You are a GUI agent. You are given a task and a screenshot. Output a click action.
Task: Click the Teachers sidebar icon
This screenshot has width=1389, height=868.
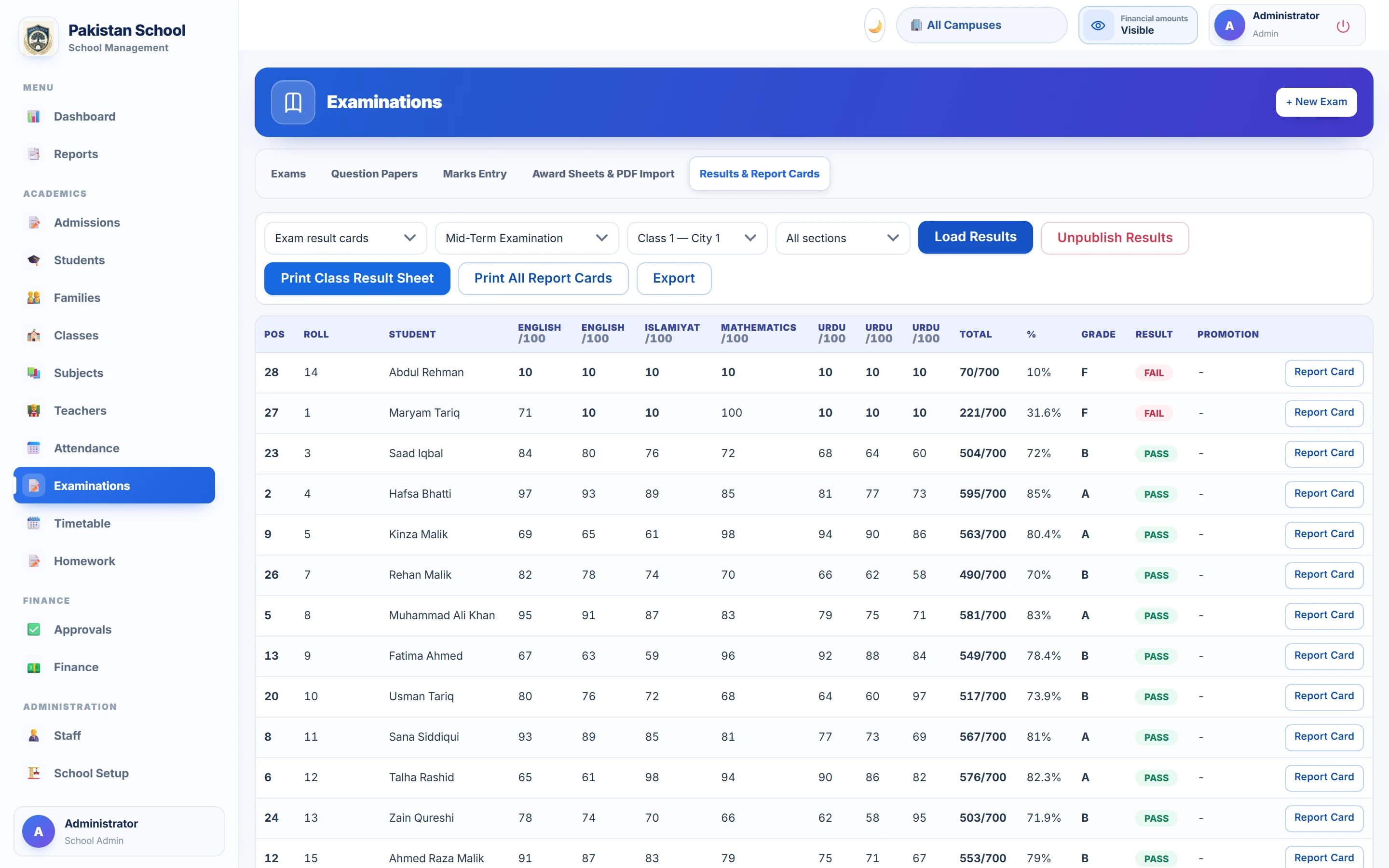[34, 410]
